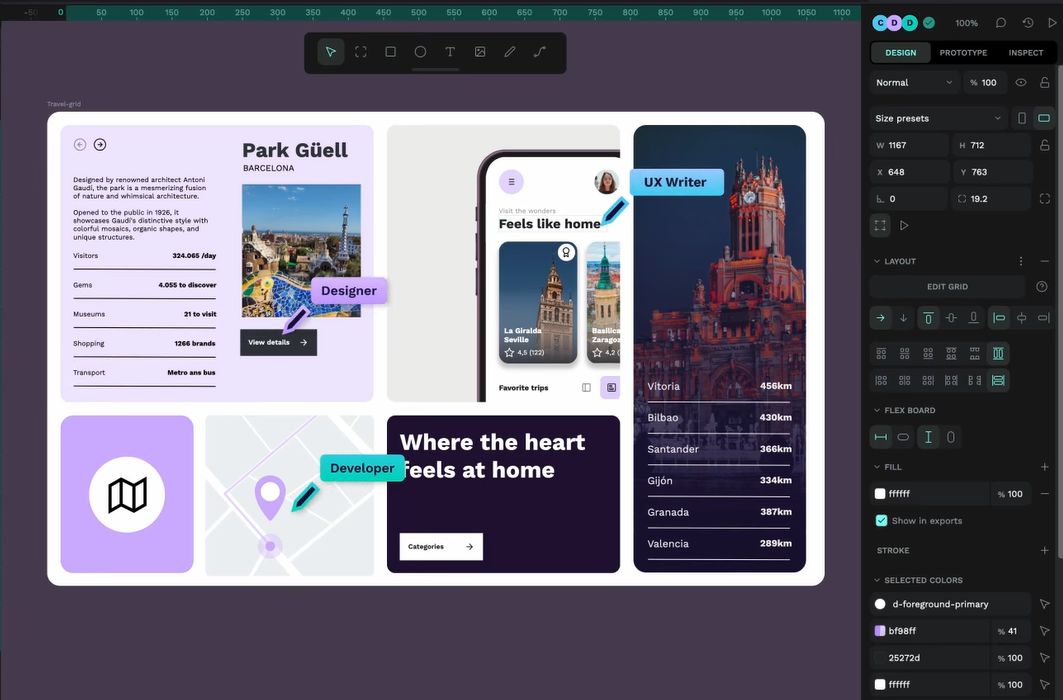Click the Edit Grid button
Image resolution: width=1063 pixels, height=700 pixels.
(947, 287)
